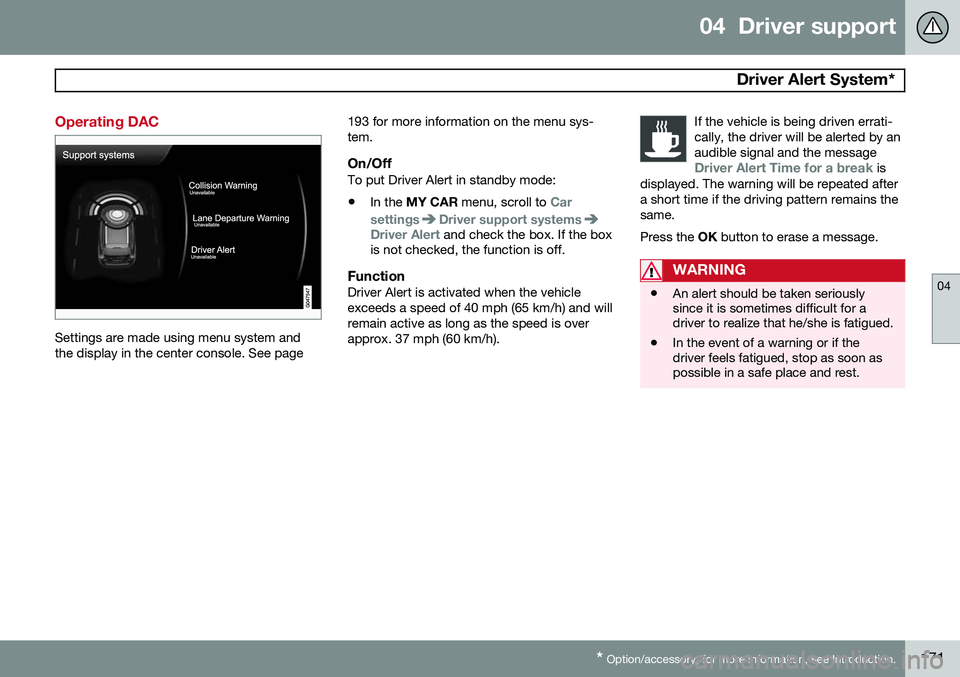Click the '193 for more information' text
Viewport: 960px width, 677px height.
point(470,129)
